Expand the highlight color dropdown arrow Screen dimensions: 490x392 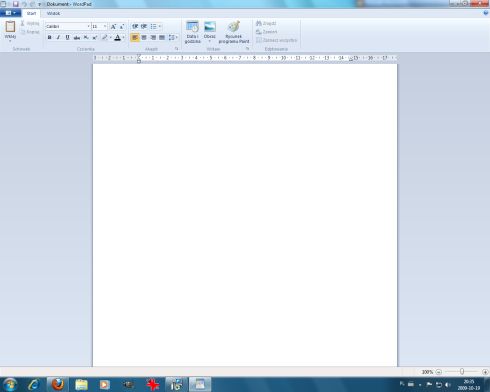pyautogui.click(x=110, y=38)
